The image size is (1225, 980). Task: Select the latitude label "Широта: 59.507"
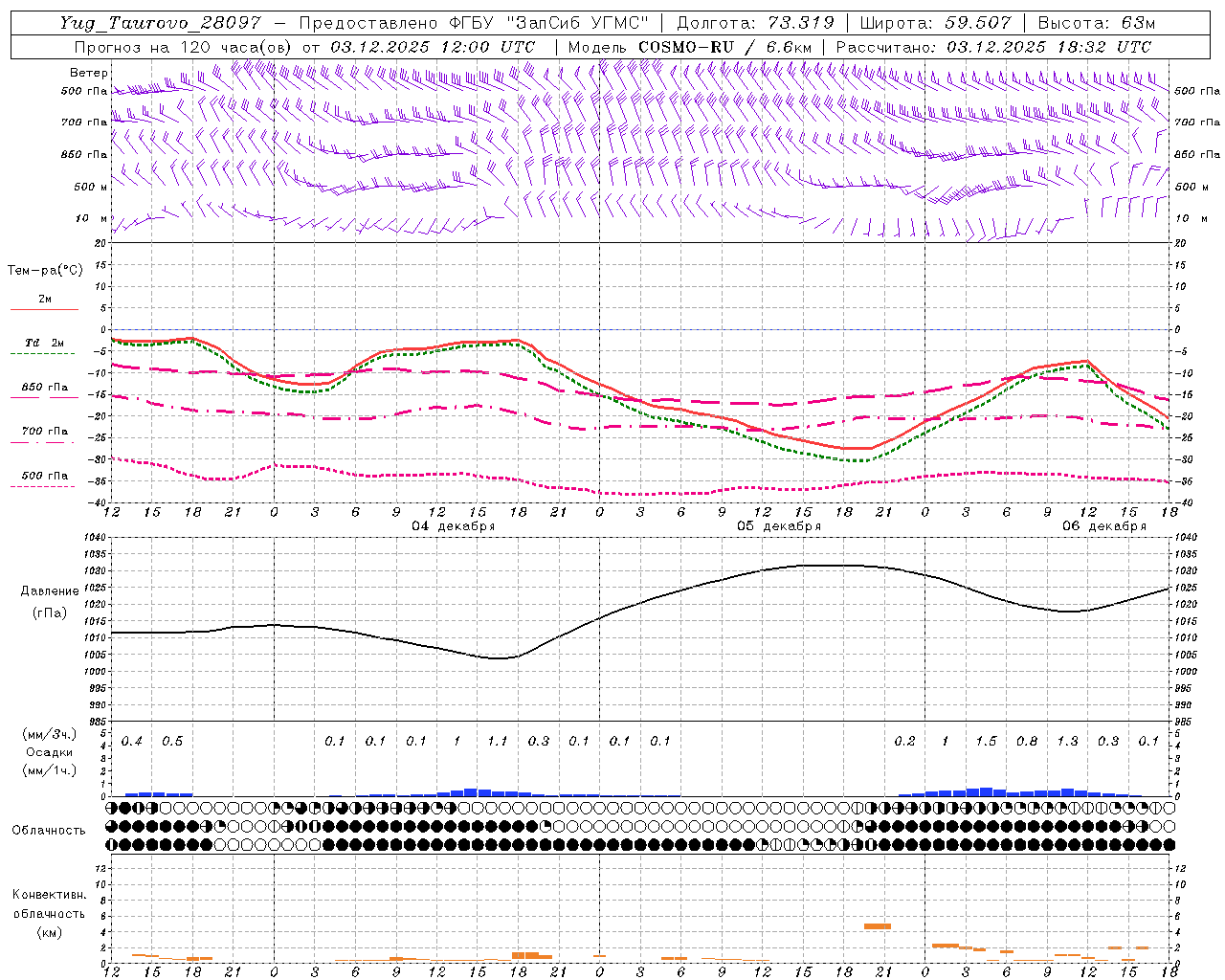[935, 23]
